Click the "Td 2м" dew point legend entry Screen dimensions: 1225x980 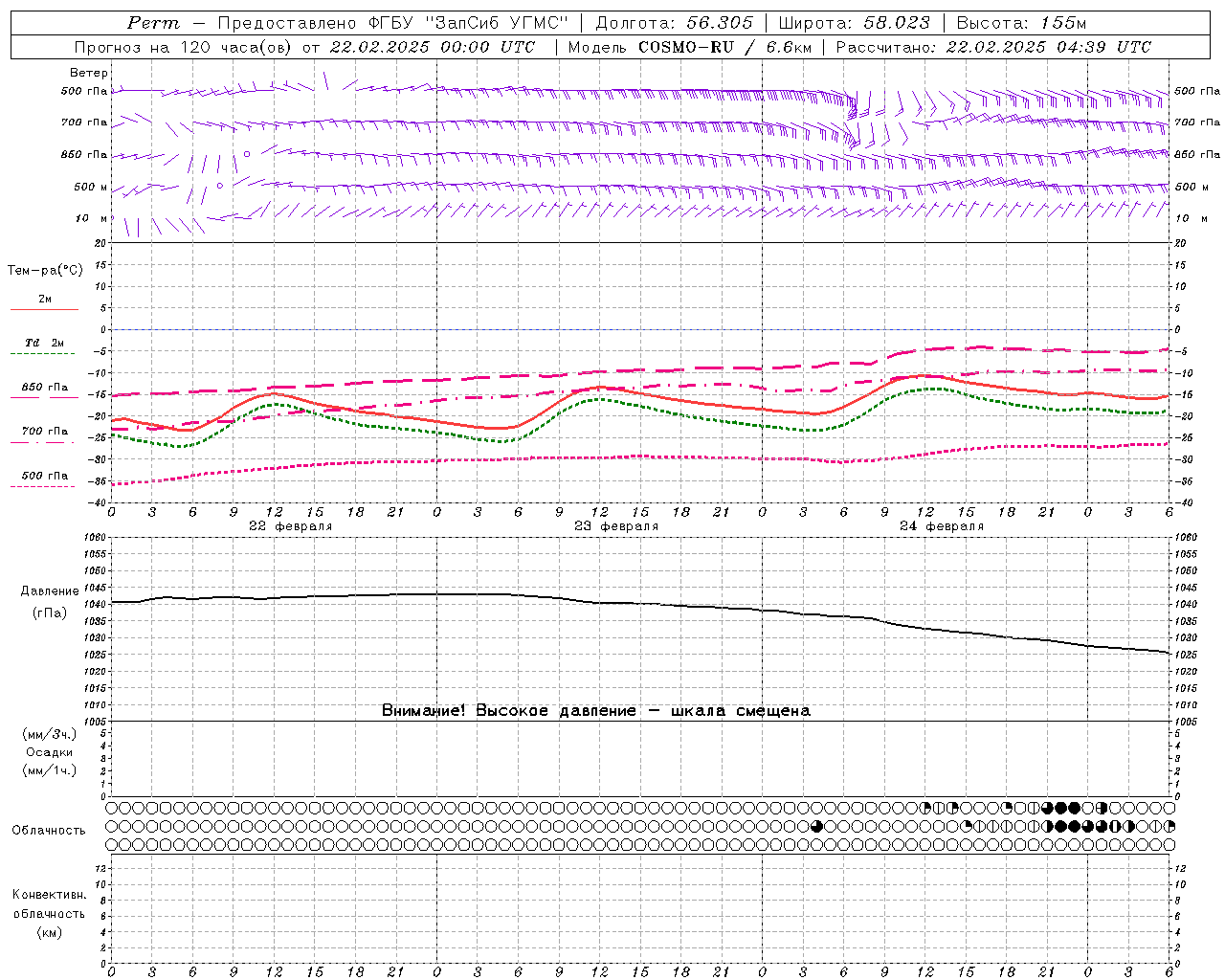point(45,343)
